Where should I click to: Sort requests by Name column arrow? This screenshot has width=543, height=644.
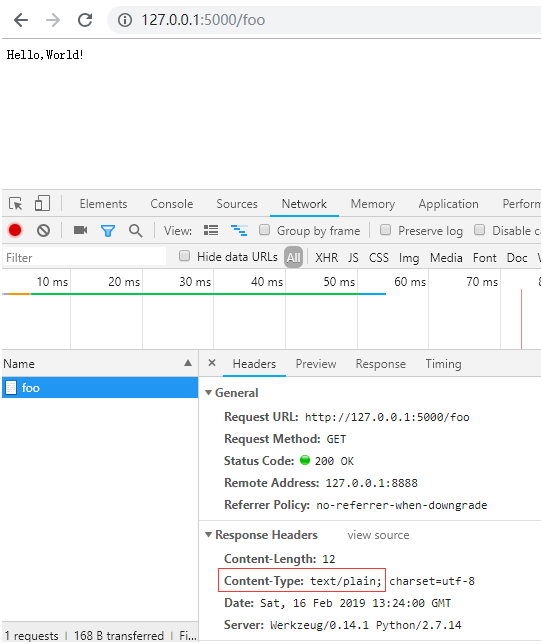click(188, 363)
